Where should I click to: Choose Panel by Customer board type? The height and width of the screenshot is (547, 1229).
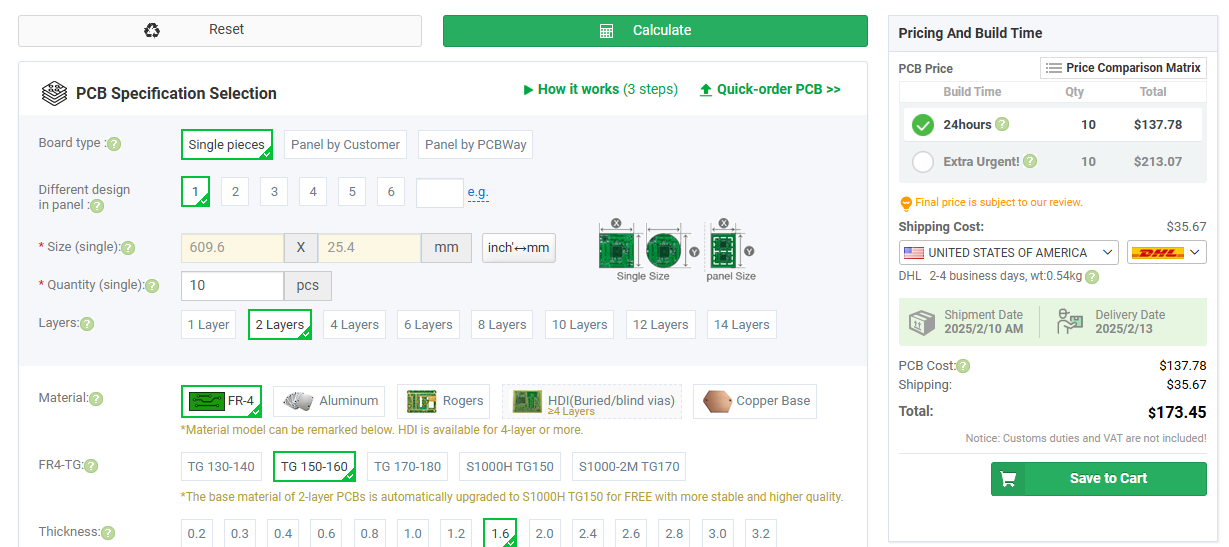pos(345,145)
